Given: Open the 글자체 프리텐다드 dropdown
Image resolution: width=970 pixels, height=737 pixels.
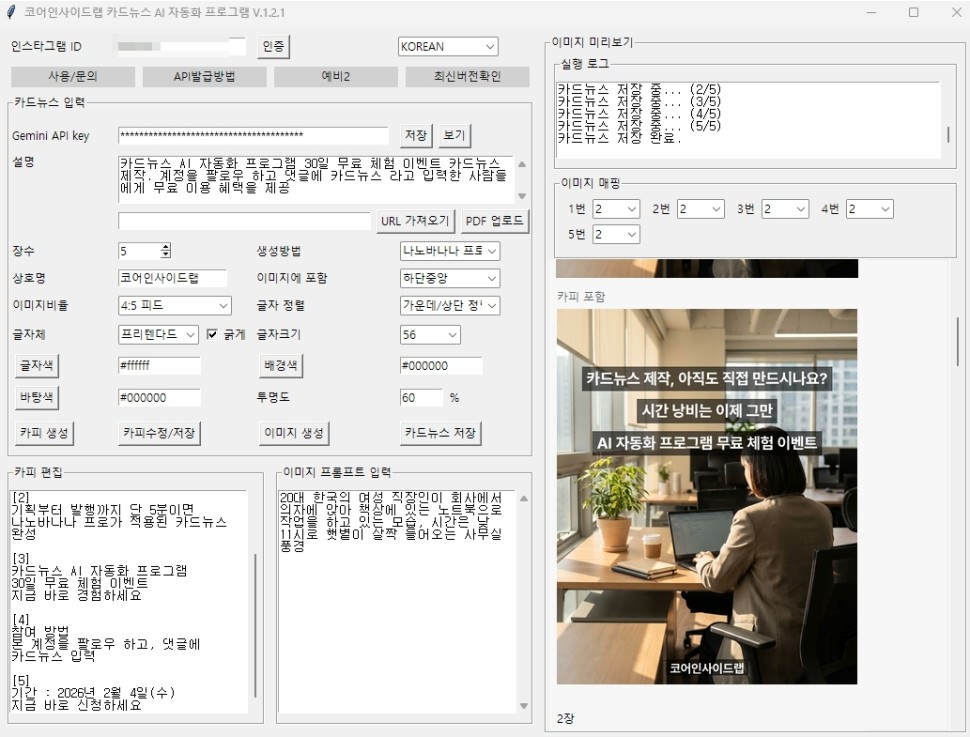Looking at the screenshot, I should [158, 334].
